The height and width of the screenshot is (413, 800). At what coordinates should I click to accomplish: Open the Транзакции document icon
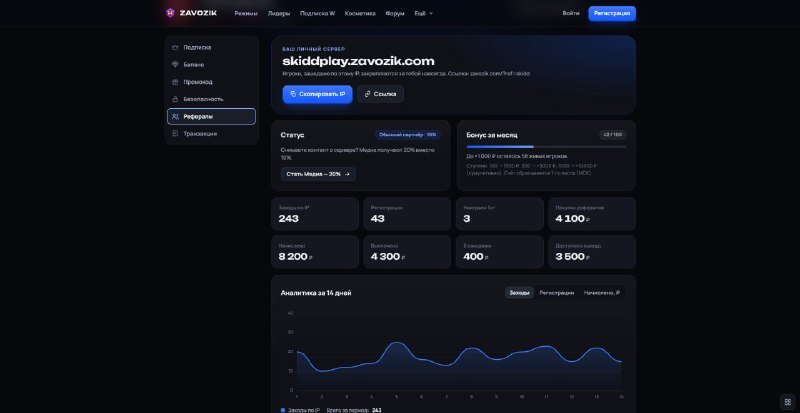click(x=175, y=134)
